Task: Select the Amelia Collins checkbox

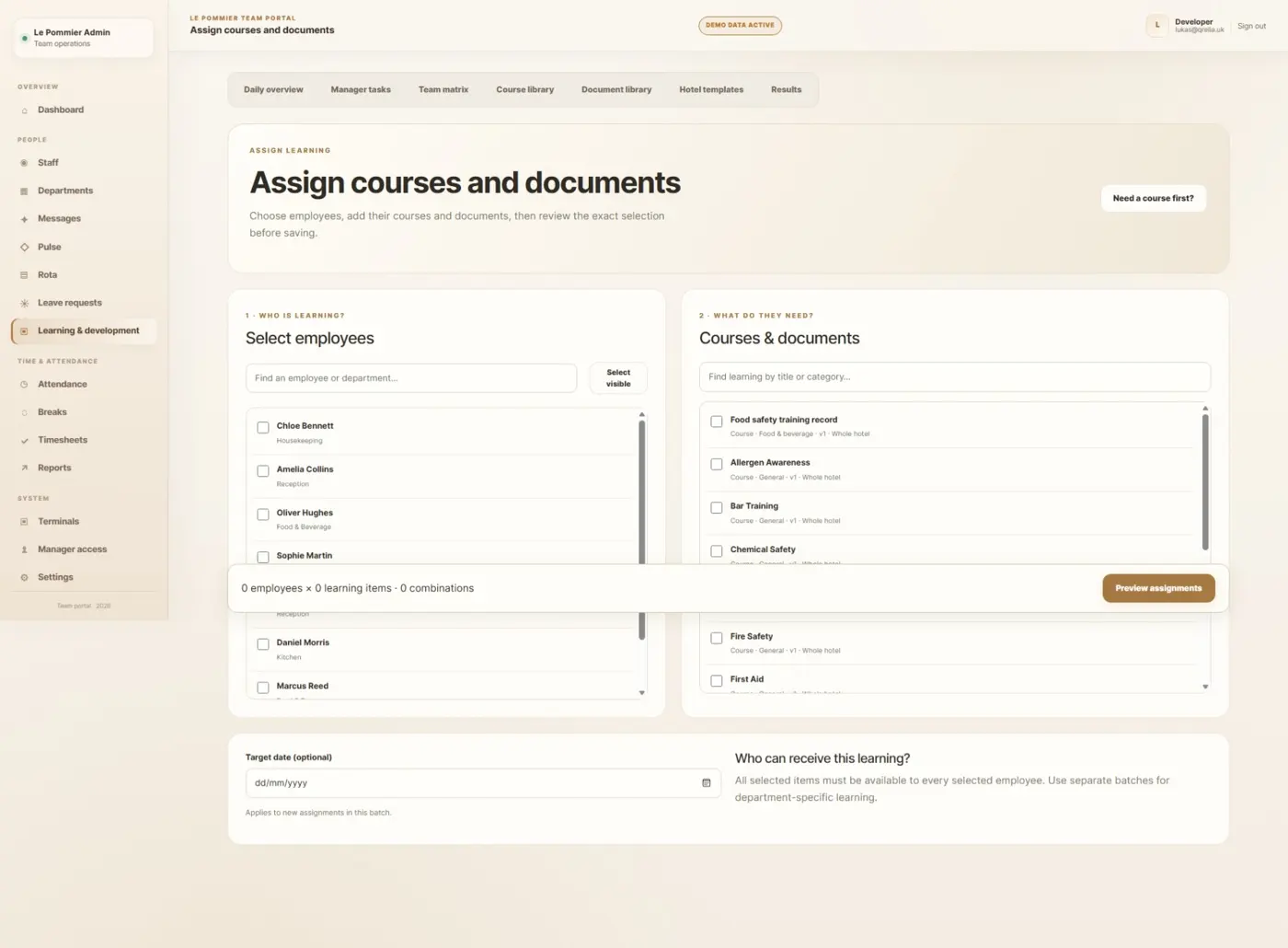Action: (263, 471)
